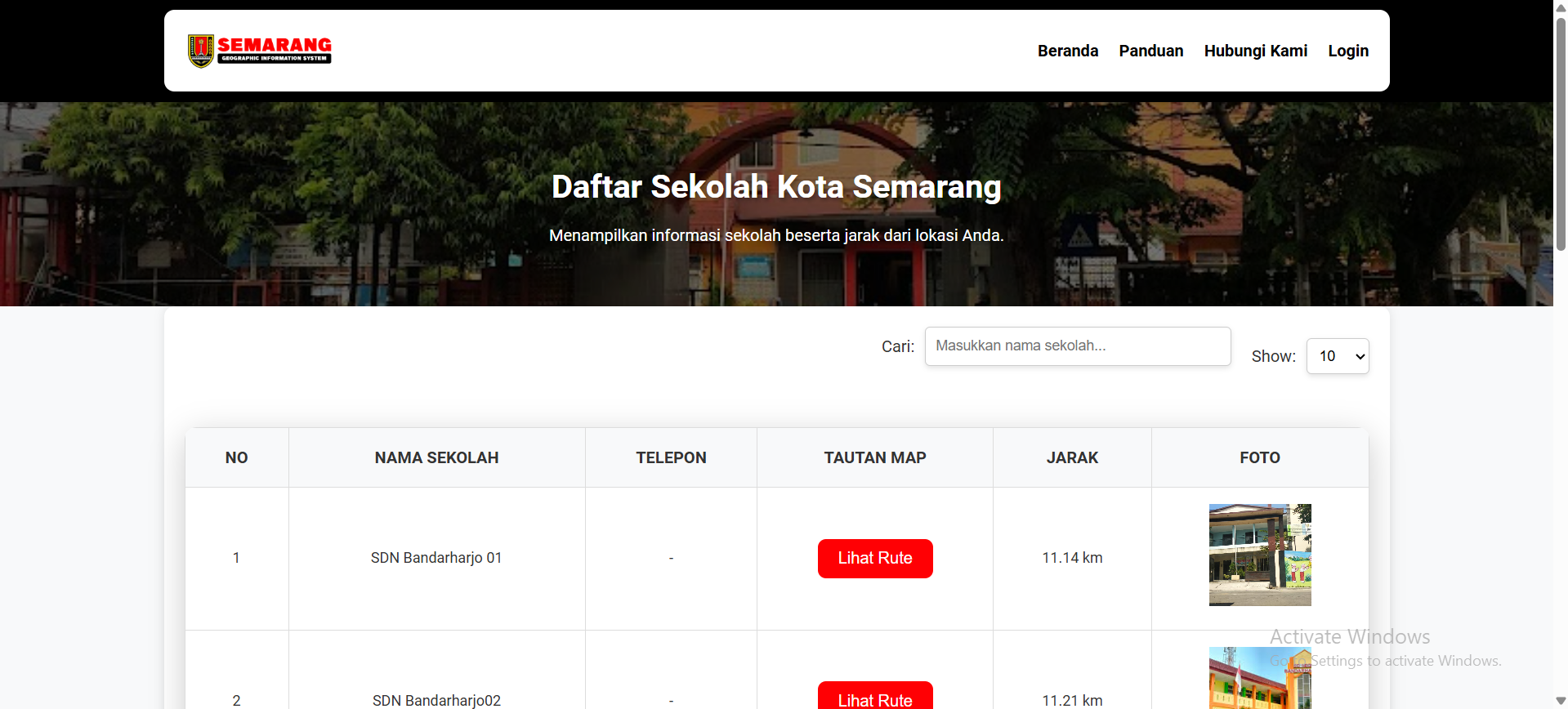Click the scrollbar down arrow

(x=1561, y=701)
